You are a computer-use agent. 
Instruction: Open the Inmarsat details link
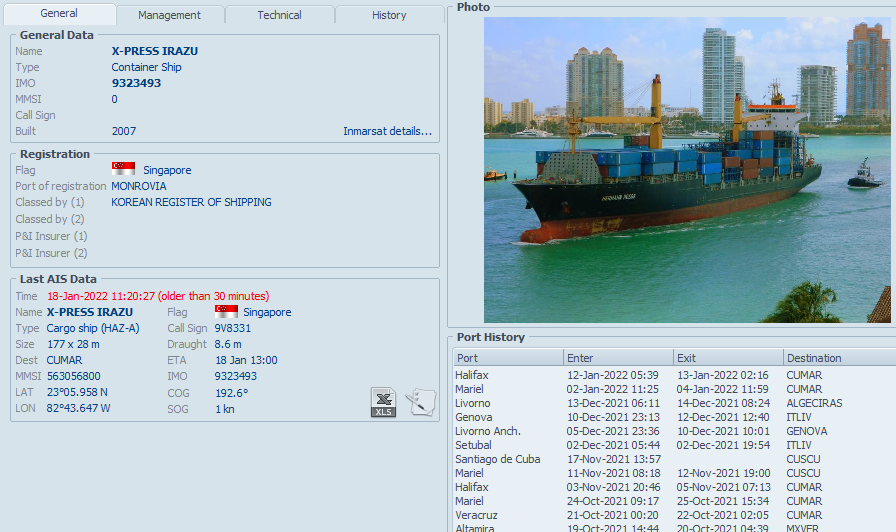click(x=387, y=131)
